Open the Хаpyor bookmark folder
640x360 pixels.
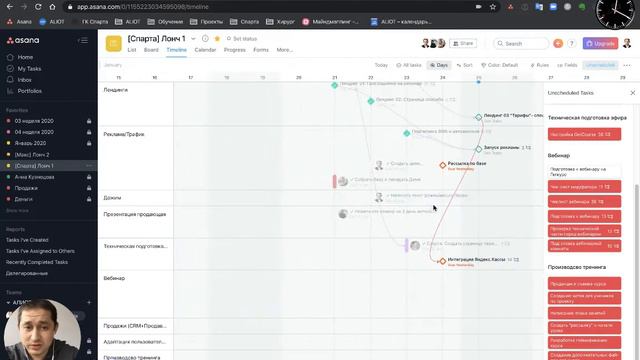click(x=280, y=22)
